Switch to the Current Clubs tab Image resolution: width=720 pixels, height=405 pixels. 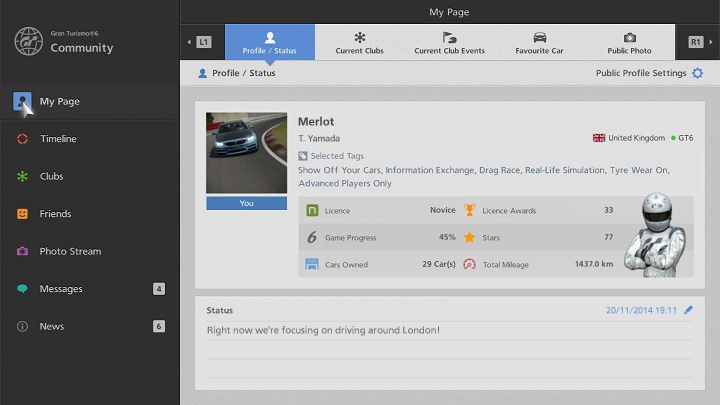360,43
